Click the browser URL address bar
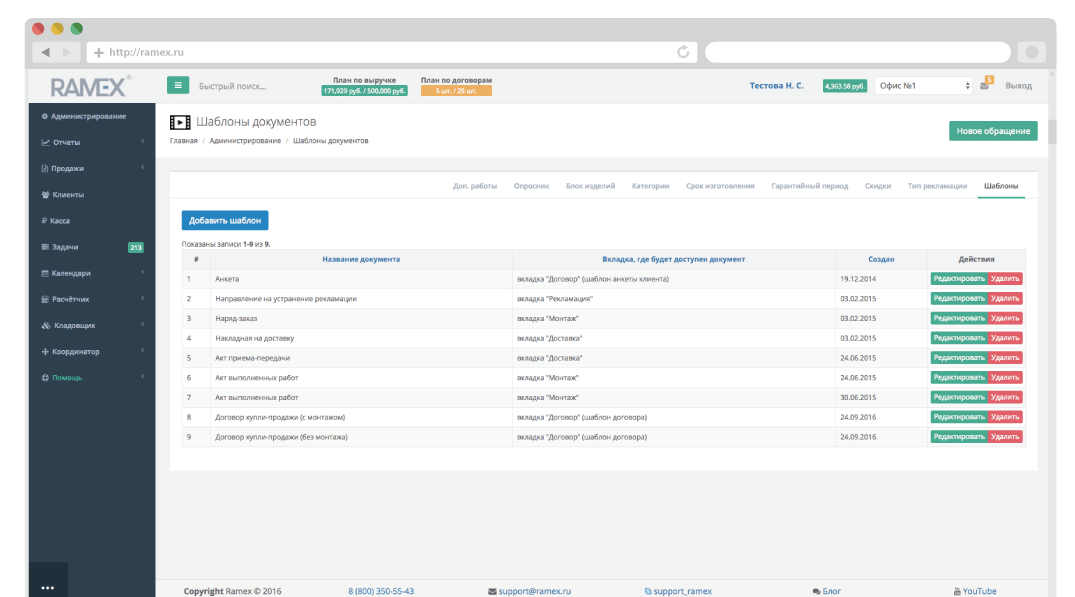The height and width of the screenshot is (597, 1075). point(391,52)
